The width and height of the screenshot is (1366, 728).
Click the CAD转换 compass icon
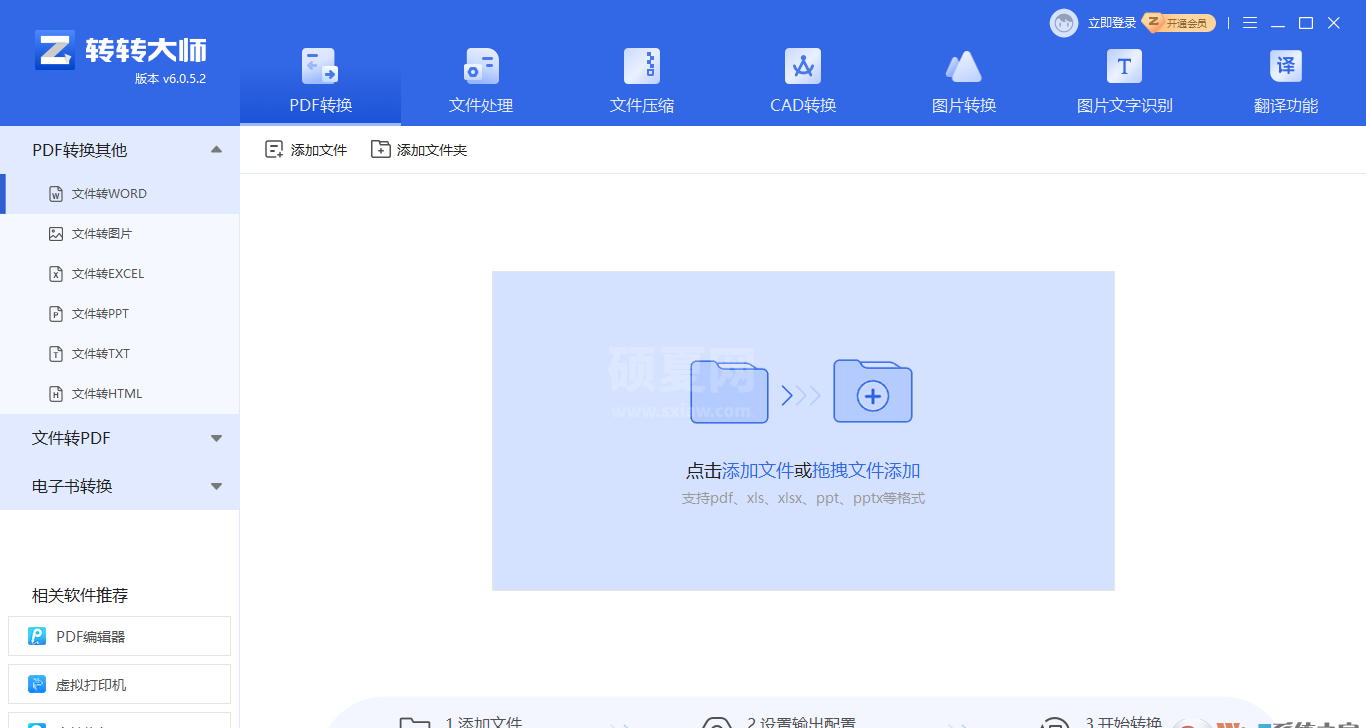pyautogui.click(x=803, y=66)
